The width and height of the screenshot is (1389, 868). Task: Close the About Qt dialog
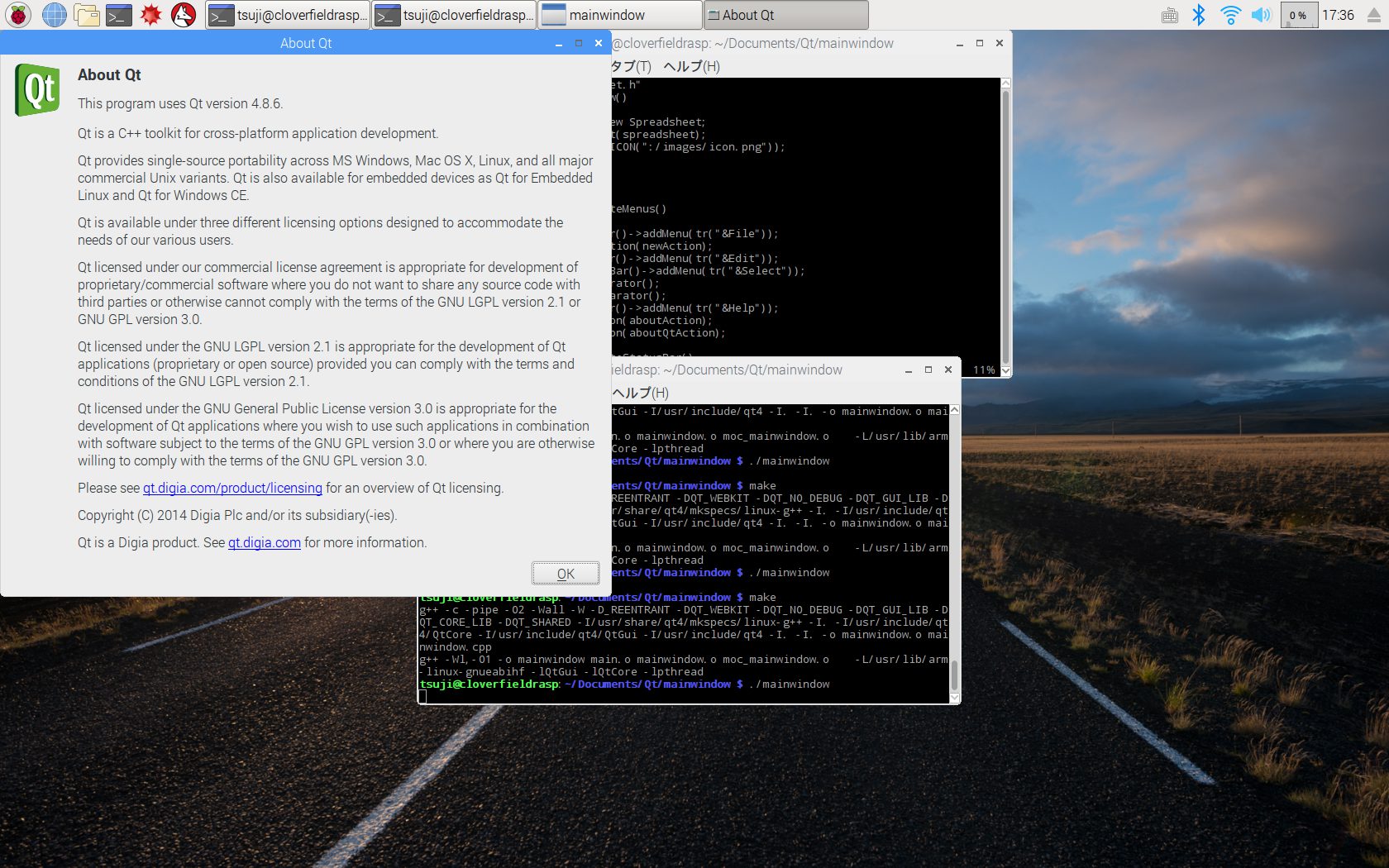pyautogui.click(x=599, y=43)
